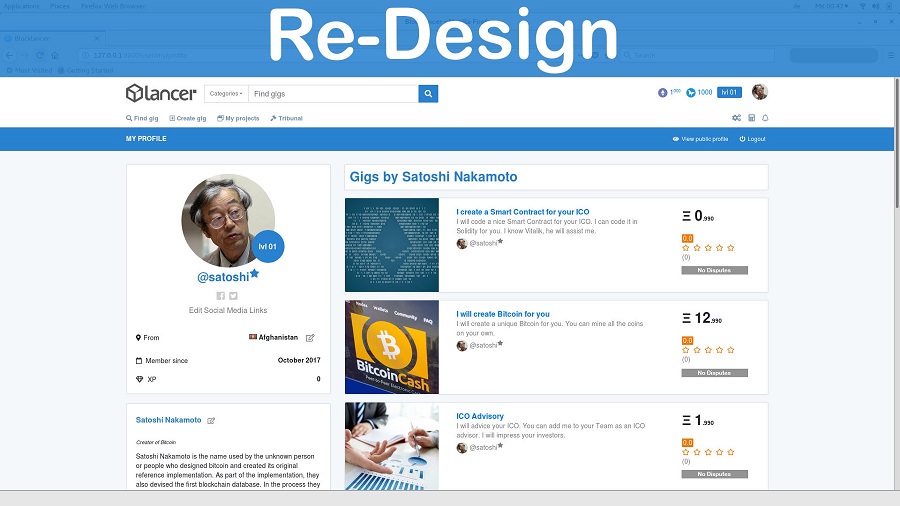Click @satoshi avatar under ICO Advisory gig
900x506 pixels.
(461, 447)
